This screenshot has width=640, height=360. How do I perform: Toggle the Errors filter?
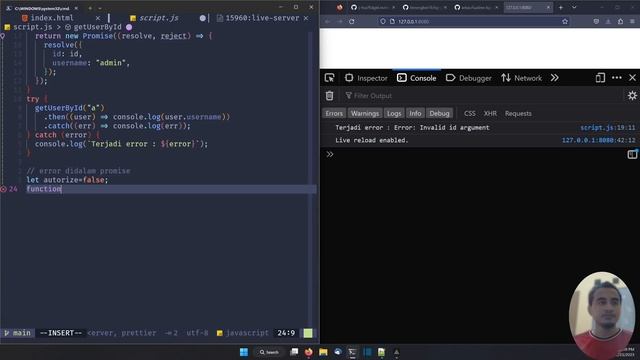[x=334, y=113]
